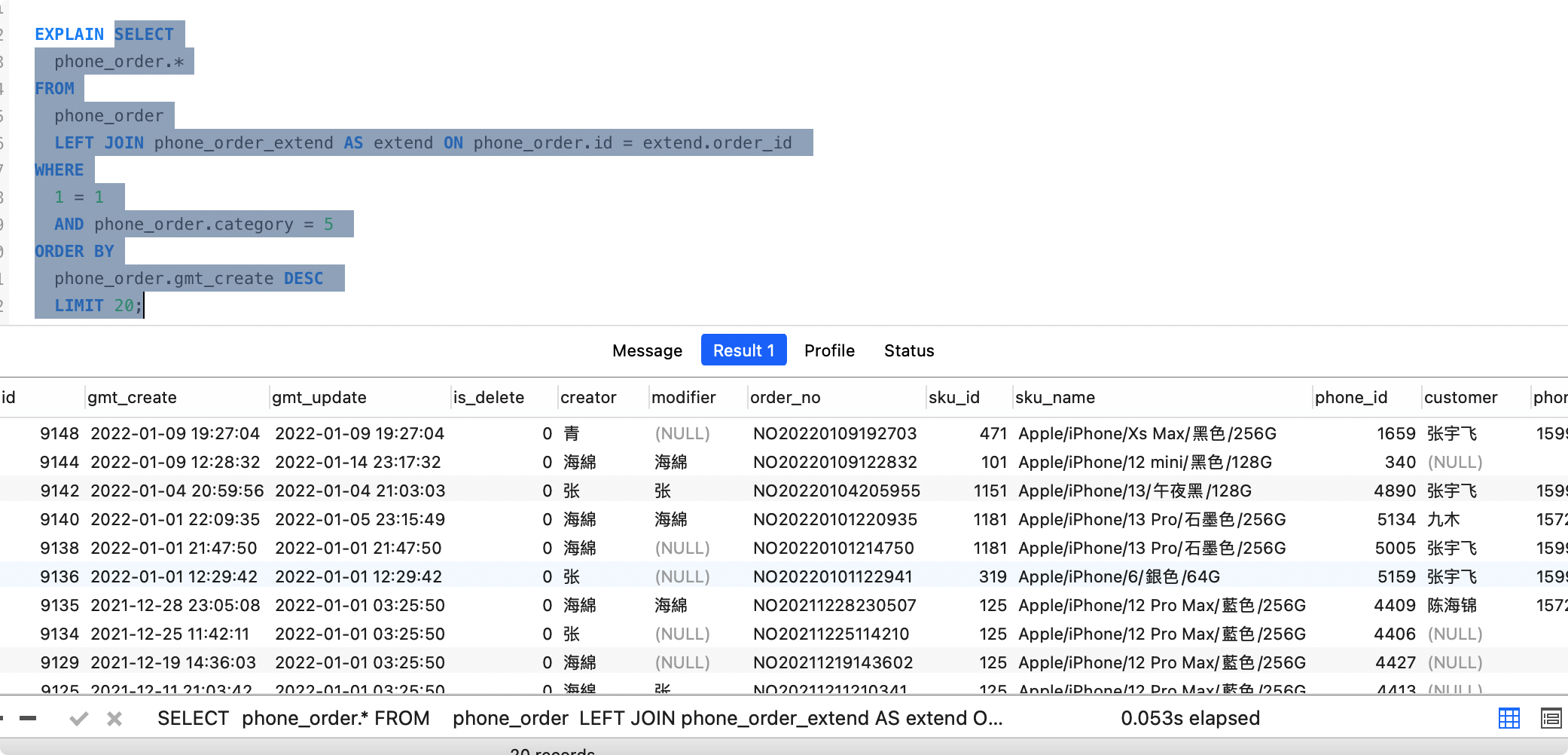
Task: Click the apply changes checkmark icon
Action: [78, 719]
